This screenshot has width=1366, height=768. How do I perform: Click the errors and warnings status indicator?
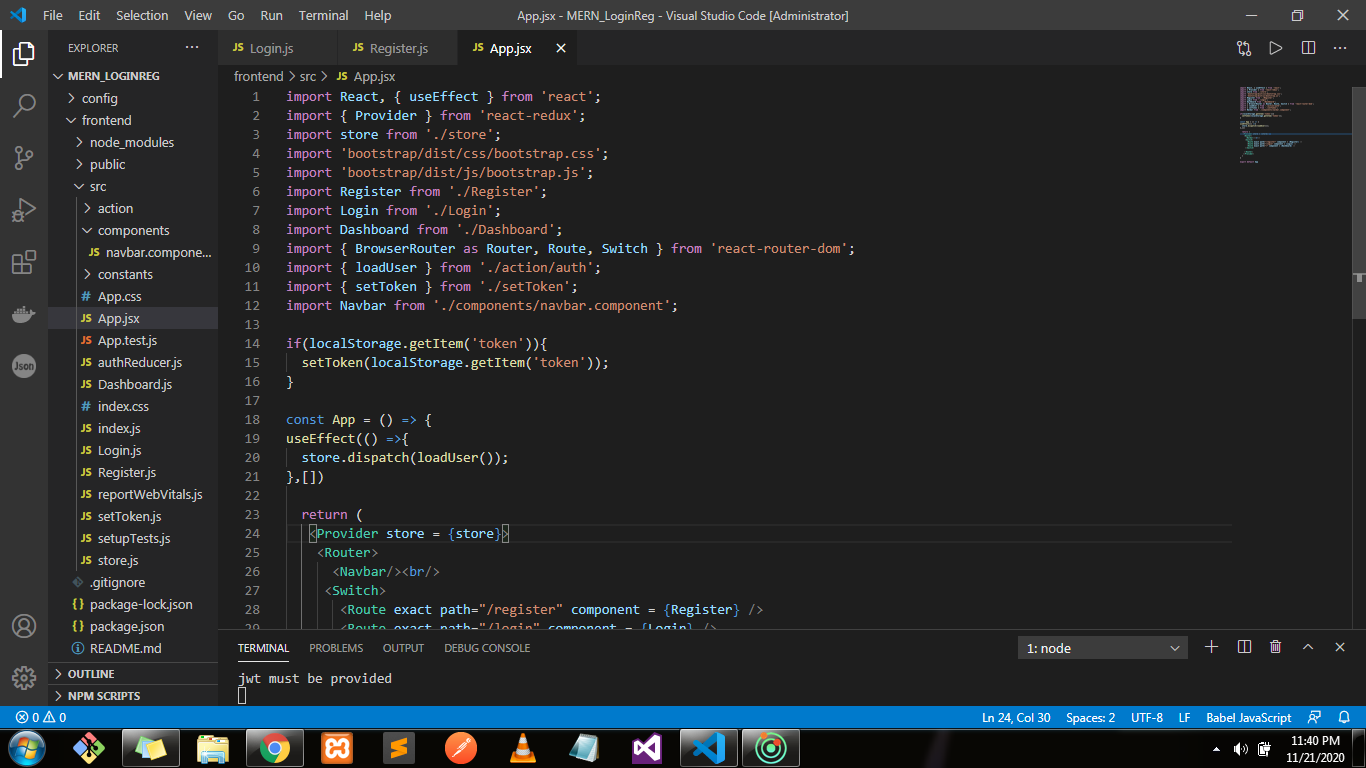41,717
